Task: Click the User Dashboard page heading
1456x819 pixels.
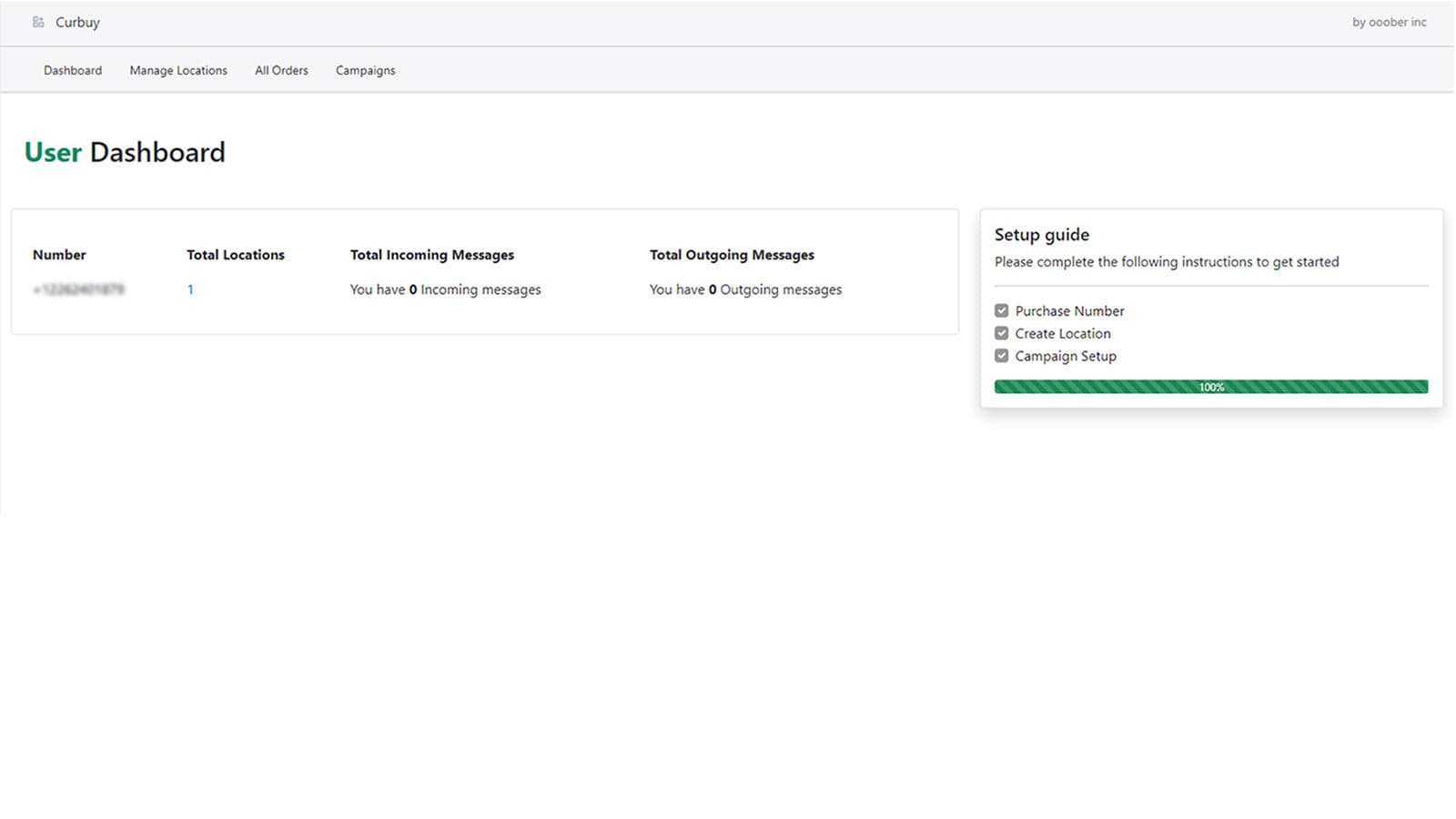Action: point(125,152)
